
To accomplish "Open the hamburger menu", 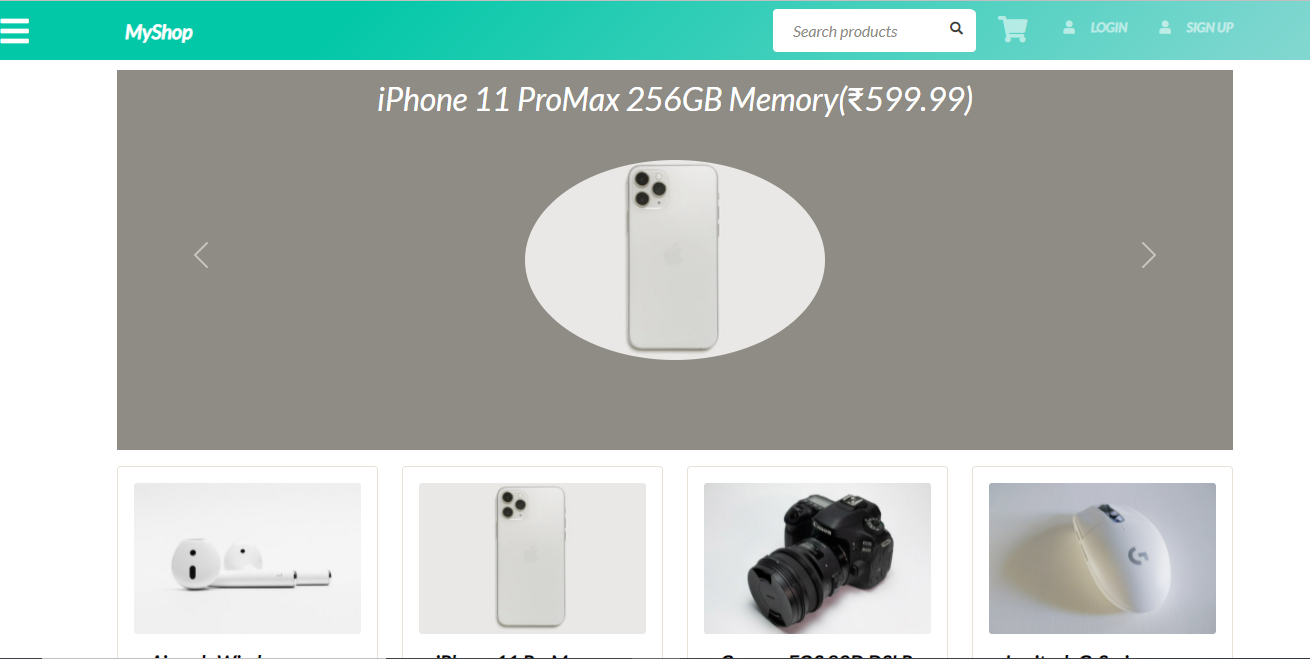I will click(15, 31).
